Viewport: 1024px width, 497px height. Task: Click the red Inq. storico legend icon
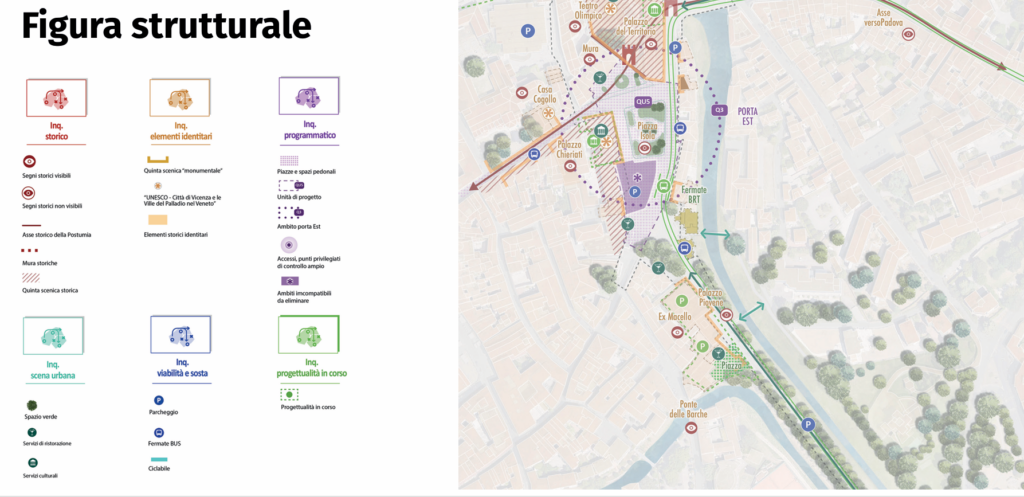[x=56, y=98]
